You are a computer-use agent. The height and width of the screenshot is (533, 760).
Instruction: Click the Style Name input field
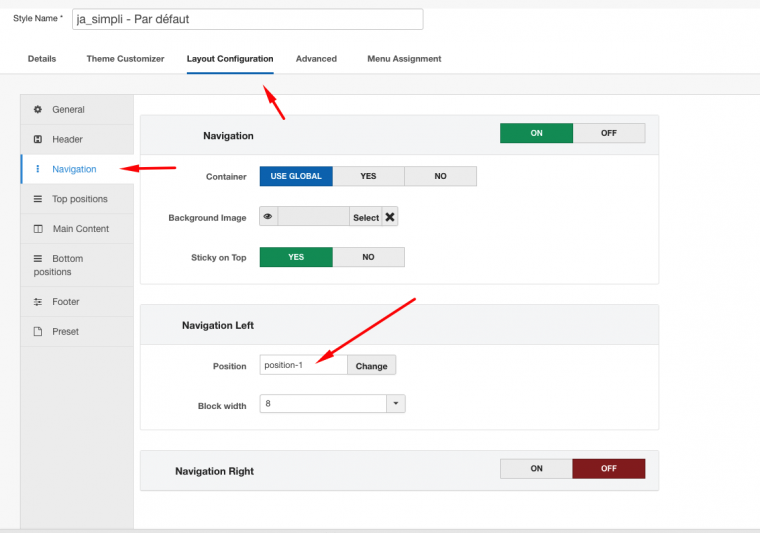tap(248, 19)
